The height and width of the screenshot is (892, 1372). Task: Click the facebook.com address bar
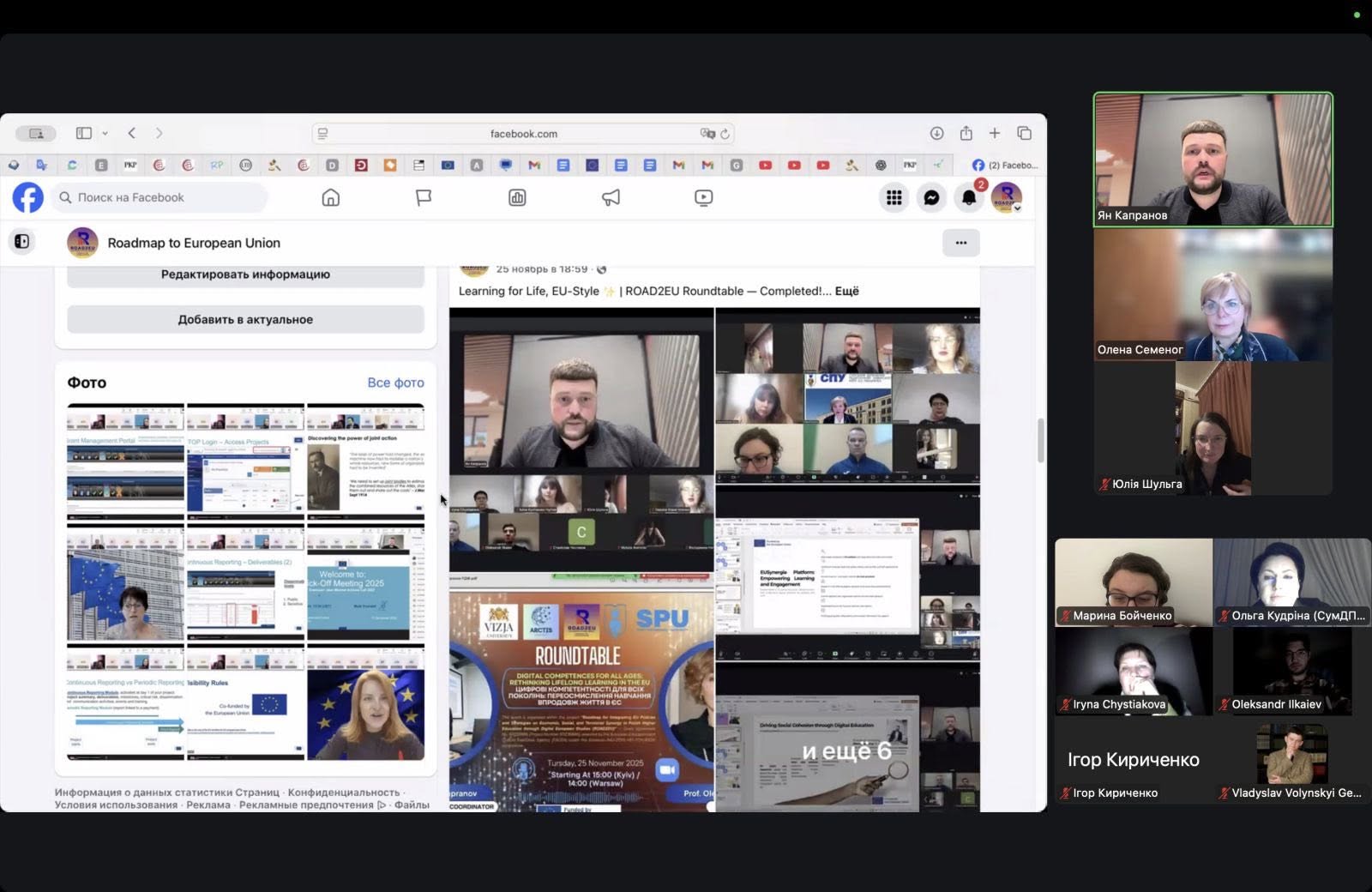tap(523, 134)
